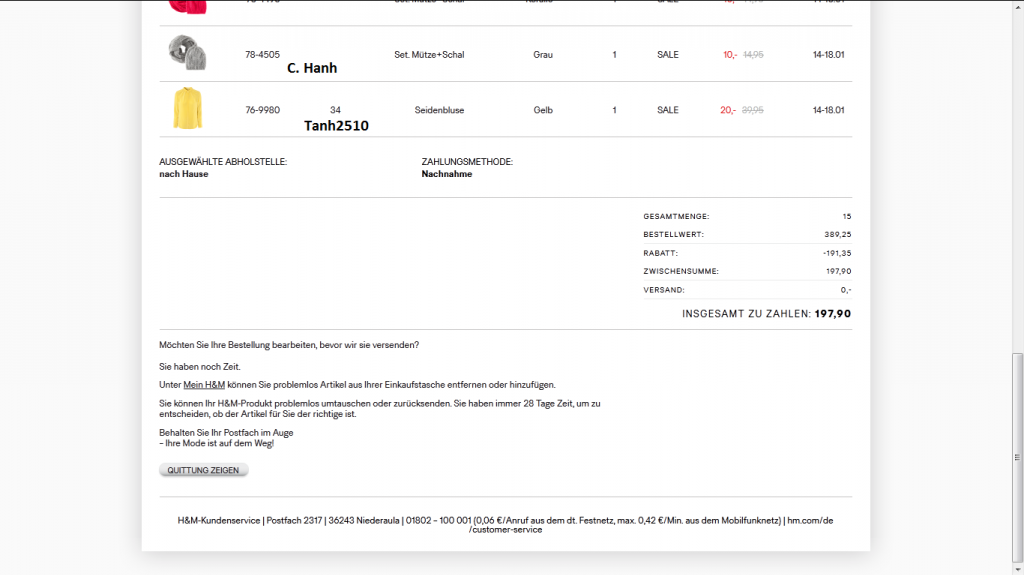
Task: Click the scrollbar up arrow
Action: pyautogui.click(x=1017, y=6)
